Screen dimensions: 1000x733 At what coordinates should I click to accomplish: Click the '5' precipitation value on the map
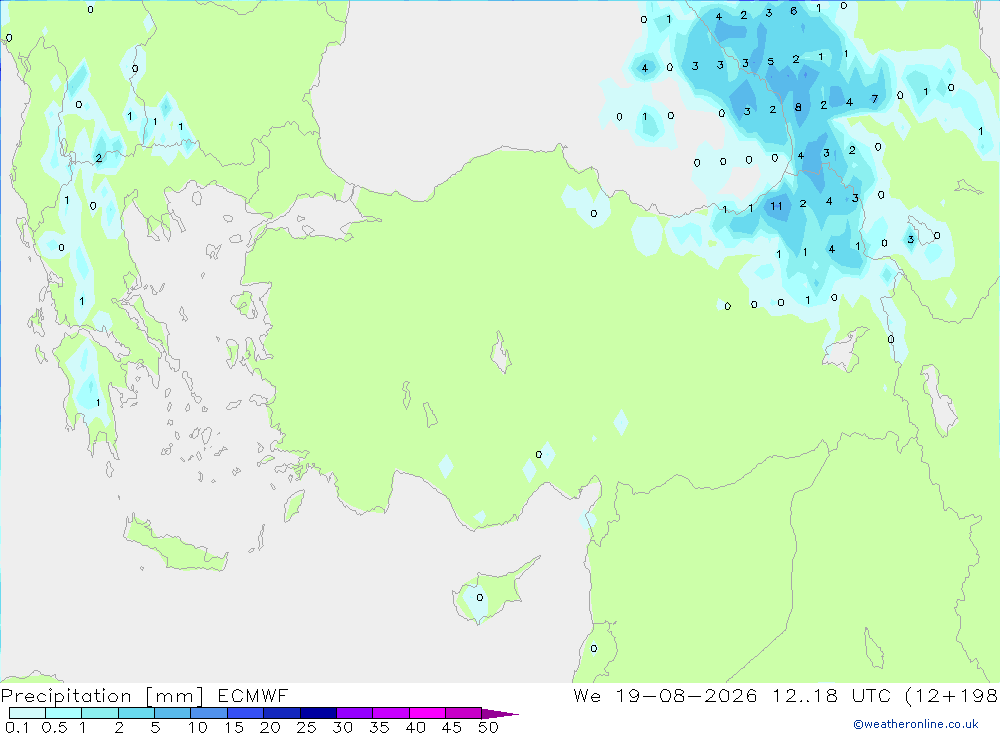coord(770,62)
